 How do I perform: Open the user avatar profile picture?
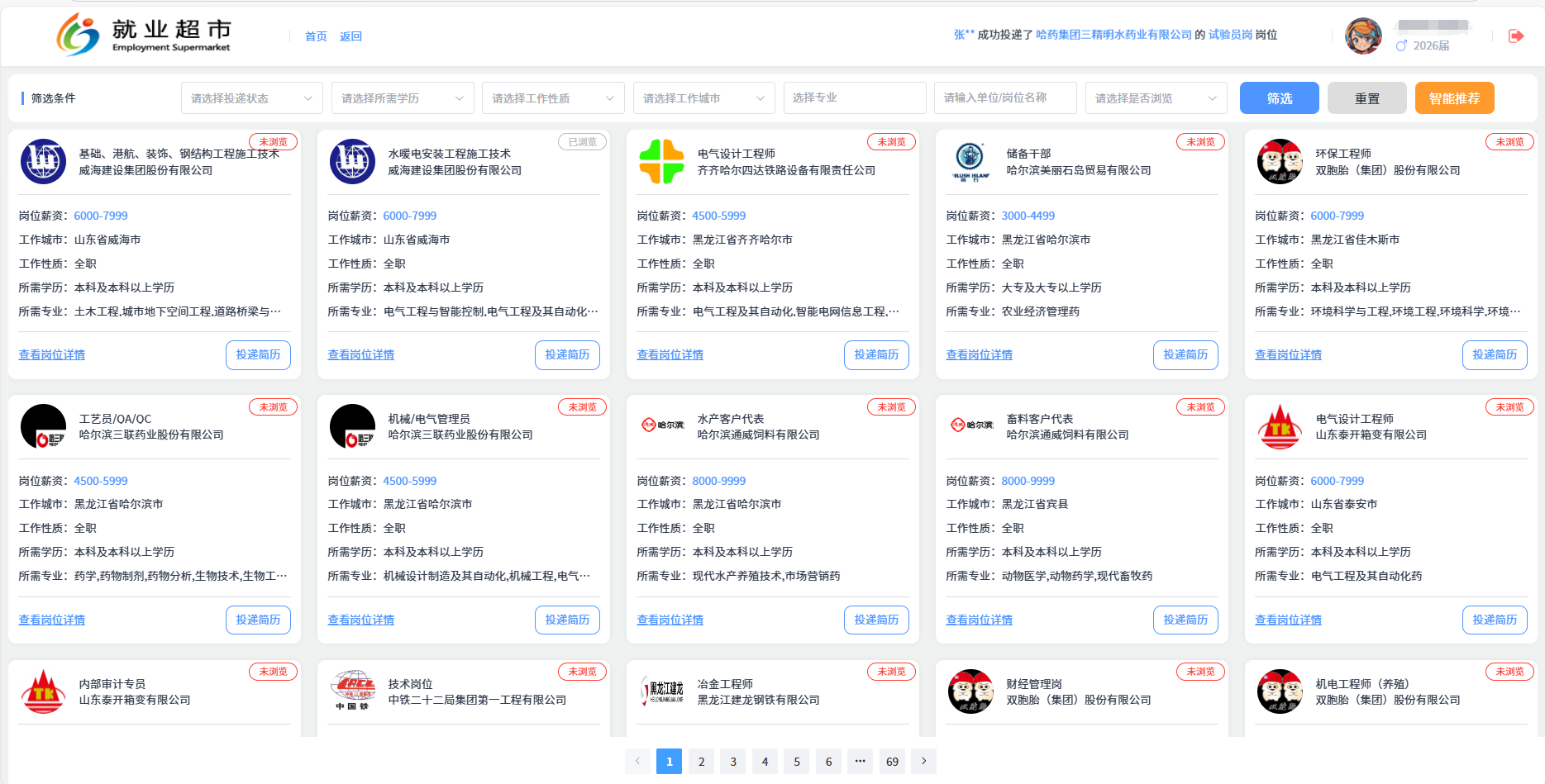(1363, 36)
